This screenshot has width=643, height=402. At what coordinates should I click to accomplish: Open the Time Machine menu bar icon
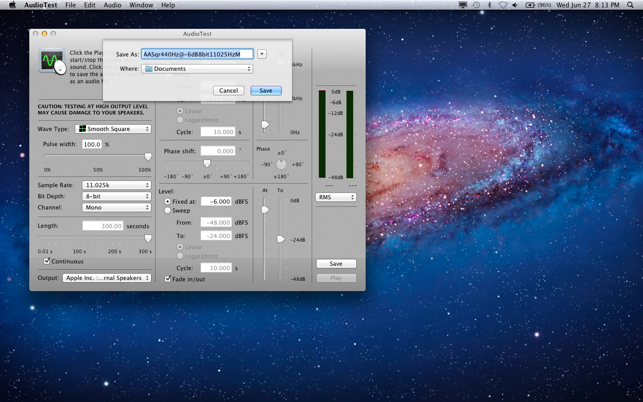coord(476,5)
